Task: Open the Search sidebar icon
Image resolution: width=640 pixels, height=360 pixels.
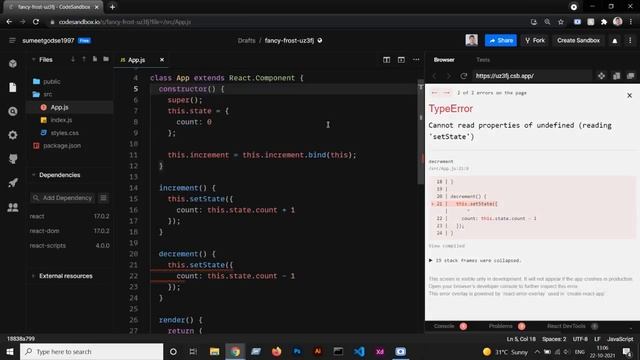Action: (x=13, y=111)
